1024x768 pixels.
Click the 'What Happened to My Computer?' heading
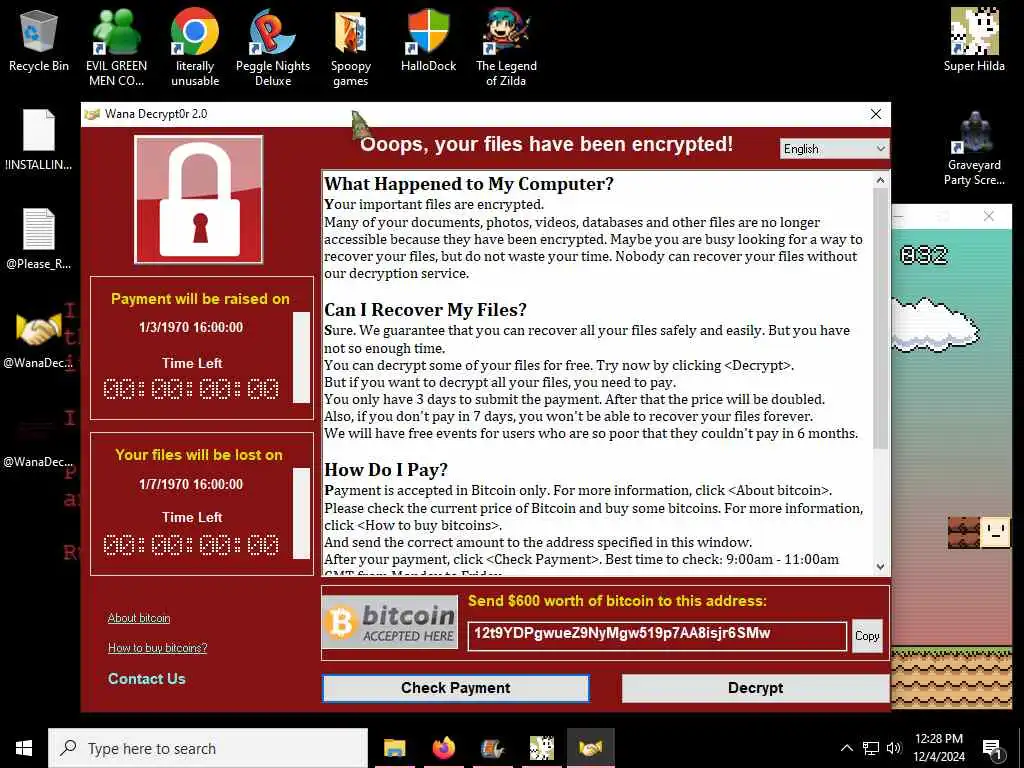(x=469, y=184)
